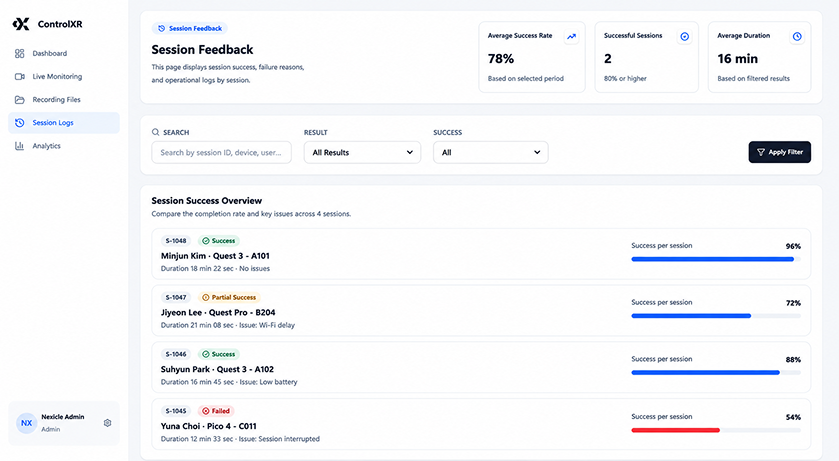Click the Session Feedback badge
Image resolution: width=839 pixels, height=461 pixels.
coord(190,28)
